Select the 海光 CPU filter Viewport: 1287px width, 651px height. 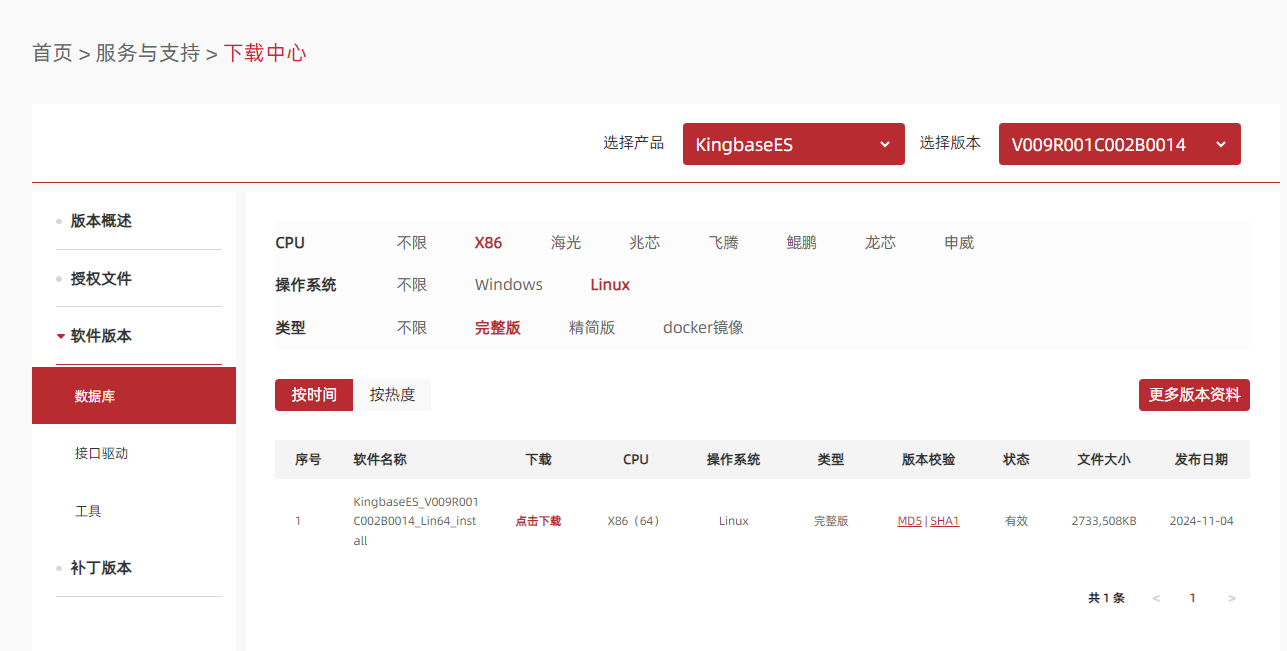pyautogui.click(x=565, y=242)
